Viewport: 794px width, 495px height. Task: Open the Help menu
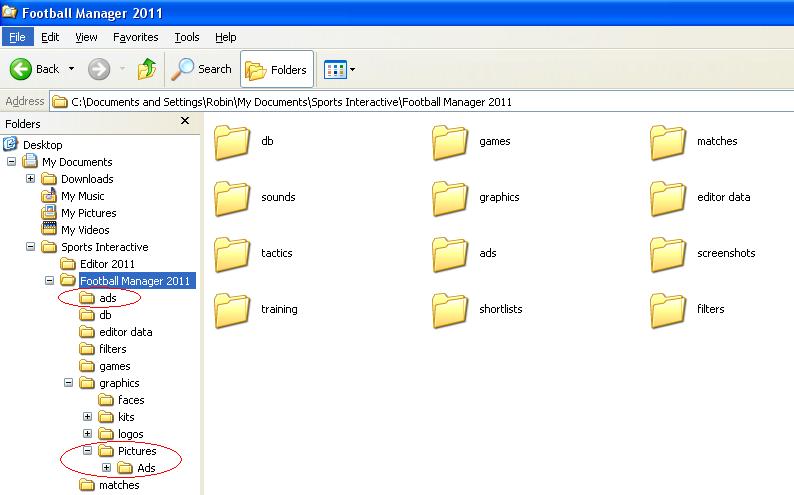pyautogui.click(x=225, y=37)
